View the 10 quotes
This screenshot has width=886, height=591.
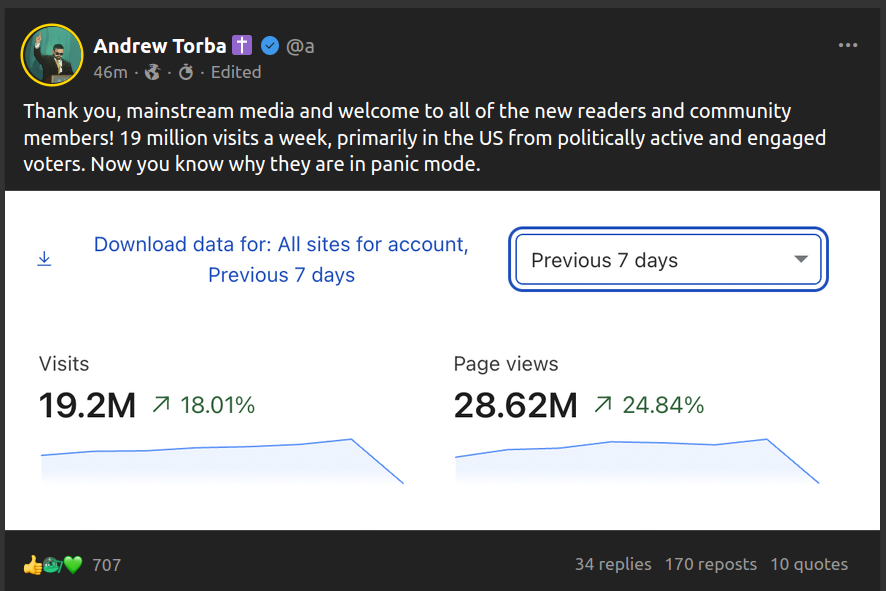click(x=809, y=565)
